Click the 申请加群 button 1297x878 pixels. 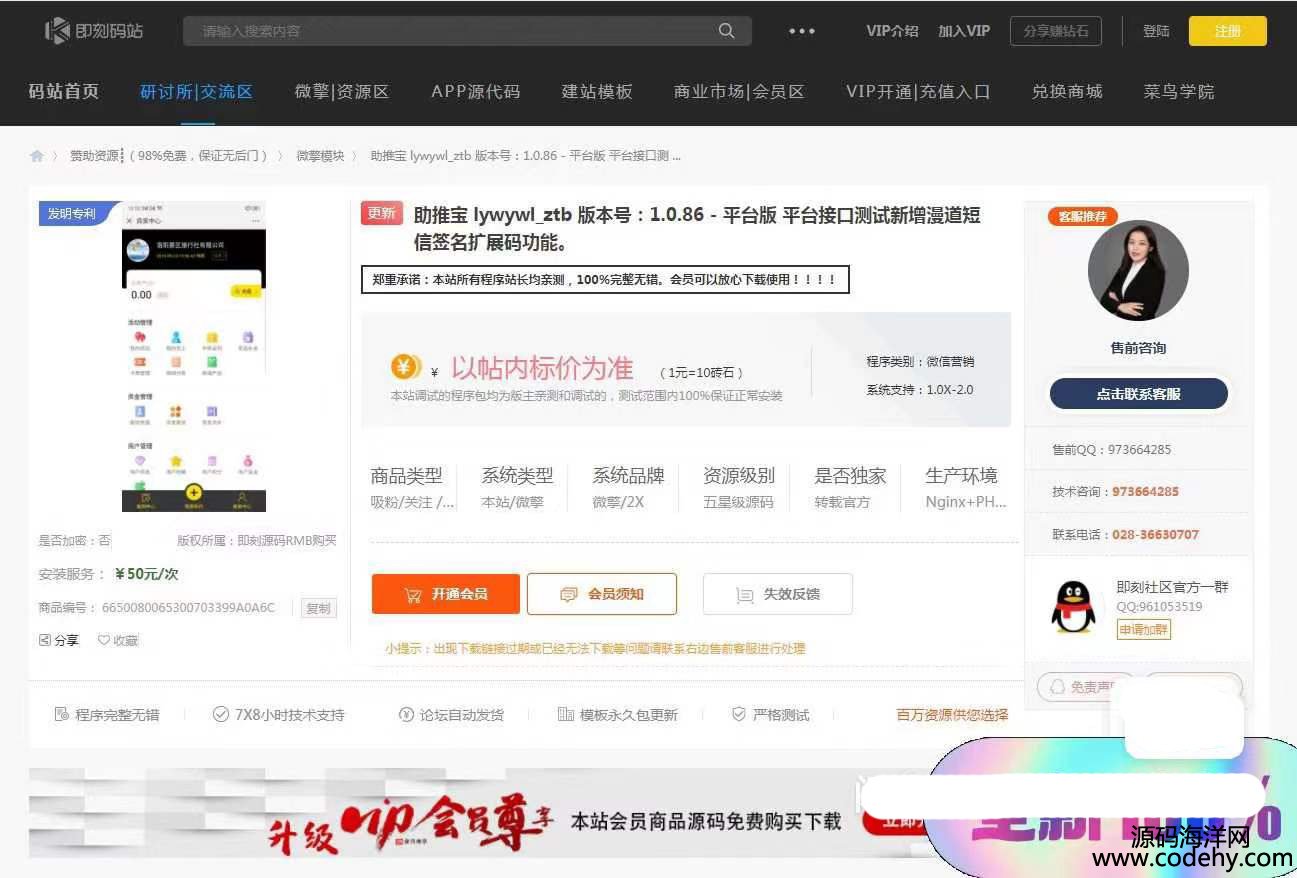tap(1144, 629)
